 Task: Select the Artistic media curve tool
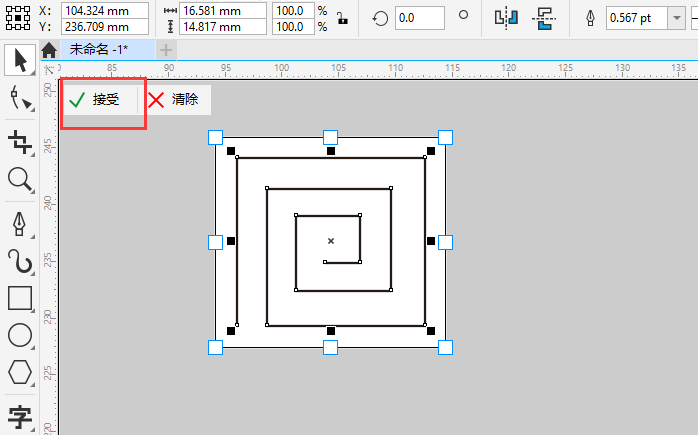(x=20, y=261)
